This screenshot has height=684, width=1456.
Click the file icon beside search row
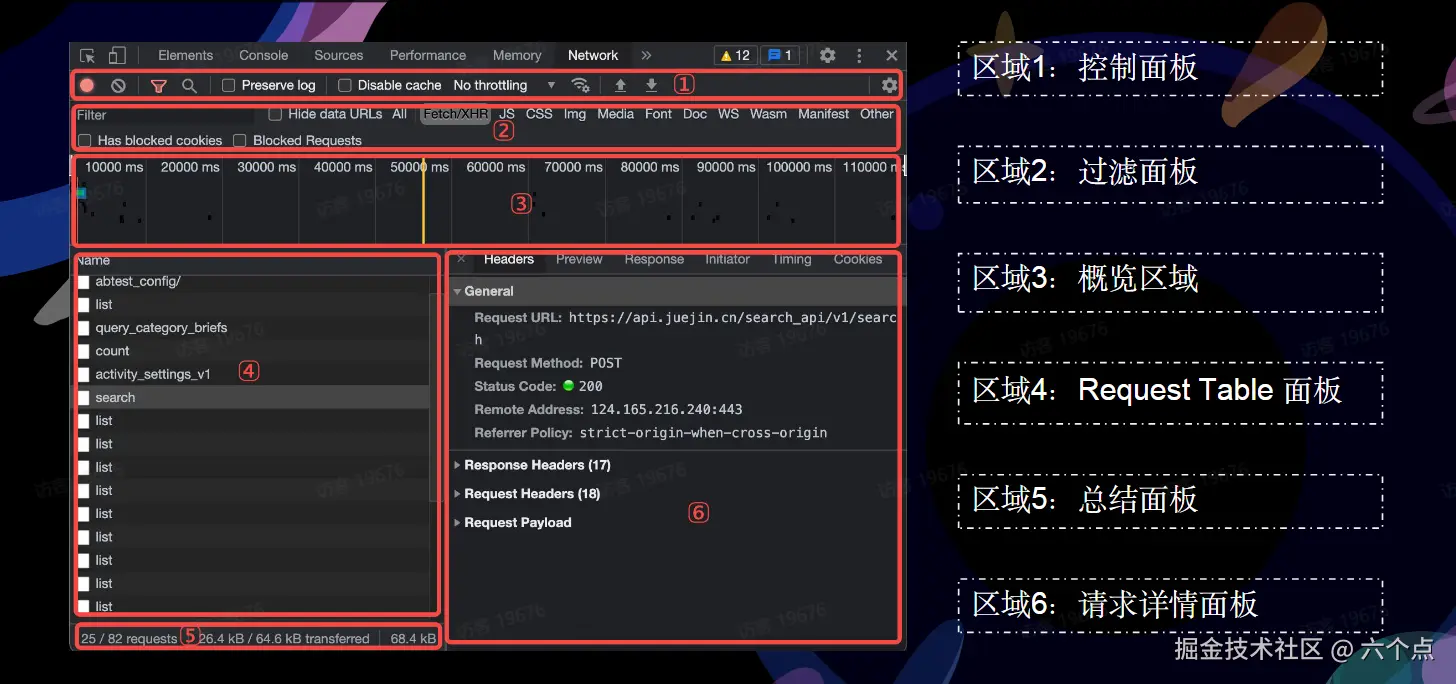click(x=84, y=398)
